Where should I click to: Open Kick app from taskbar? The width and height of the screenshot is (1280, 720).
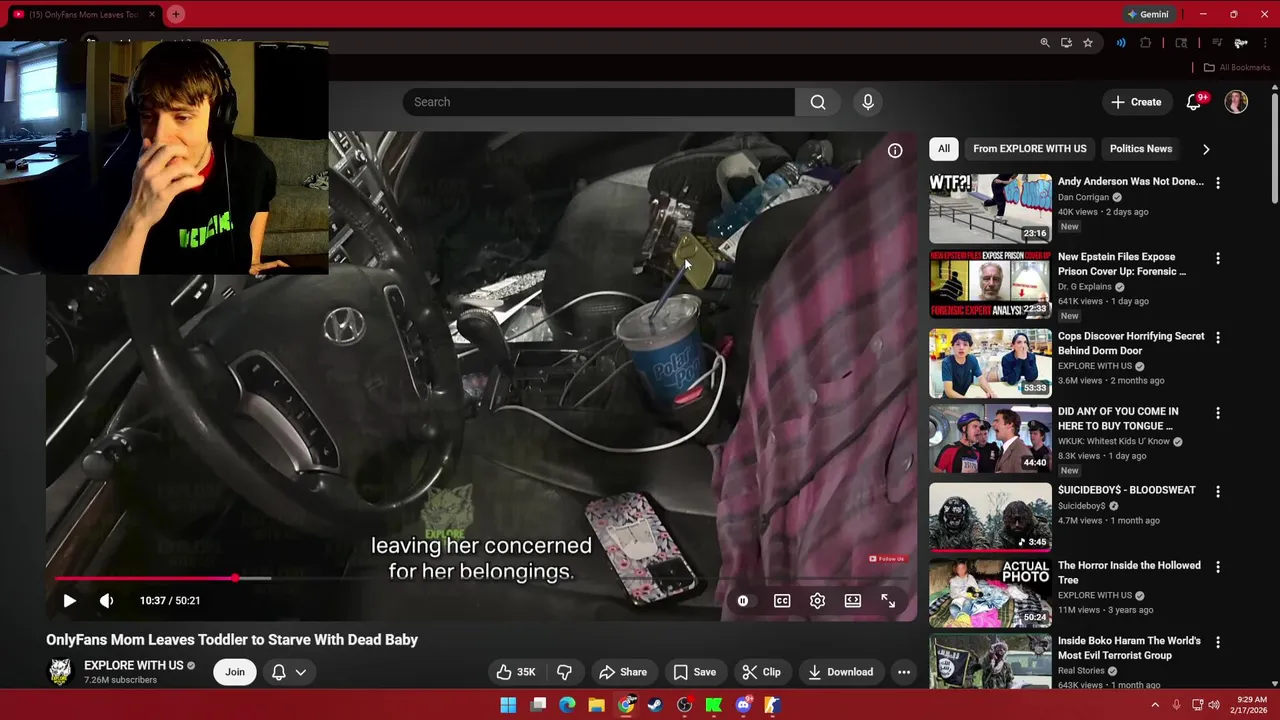point(714,705)
